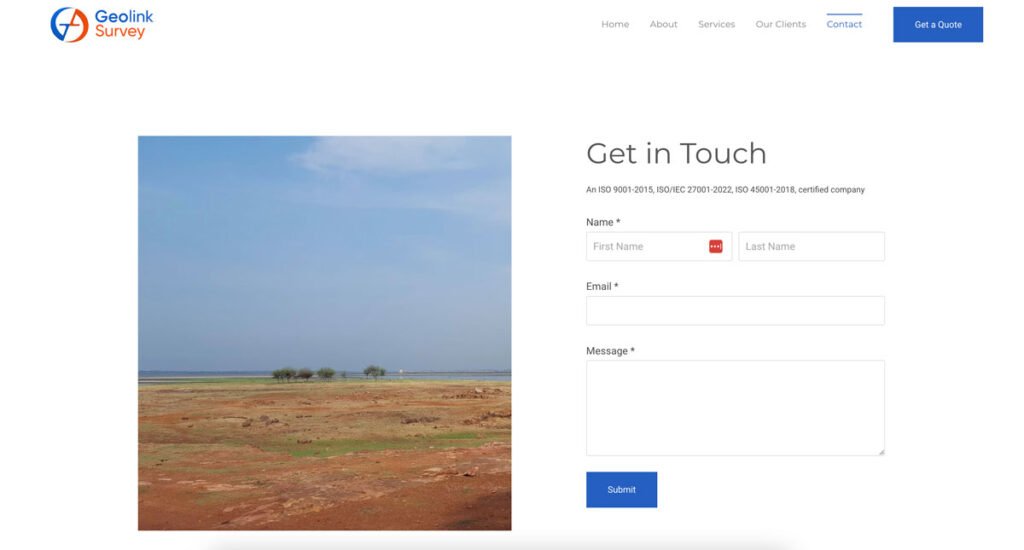
Task: Select the Email input box
Action: 735,311
